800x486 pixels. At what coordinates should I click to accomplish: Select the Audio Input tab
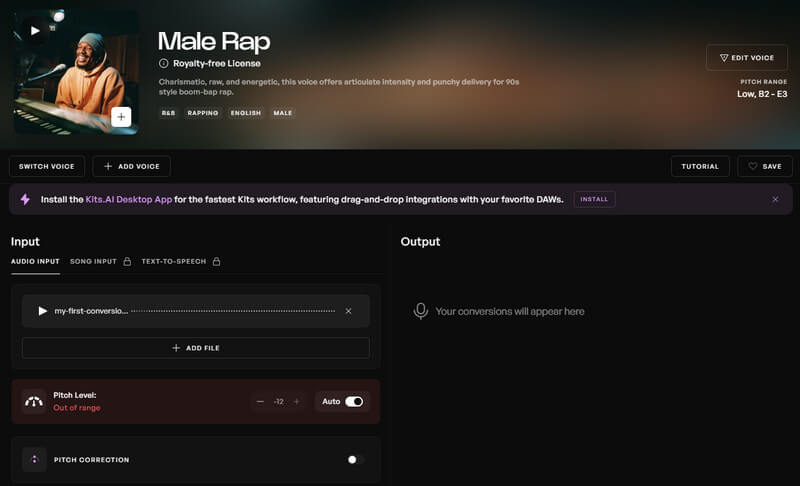(35, 261)
